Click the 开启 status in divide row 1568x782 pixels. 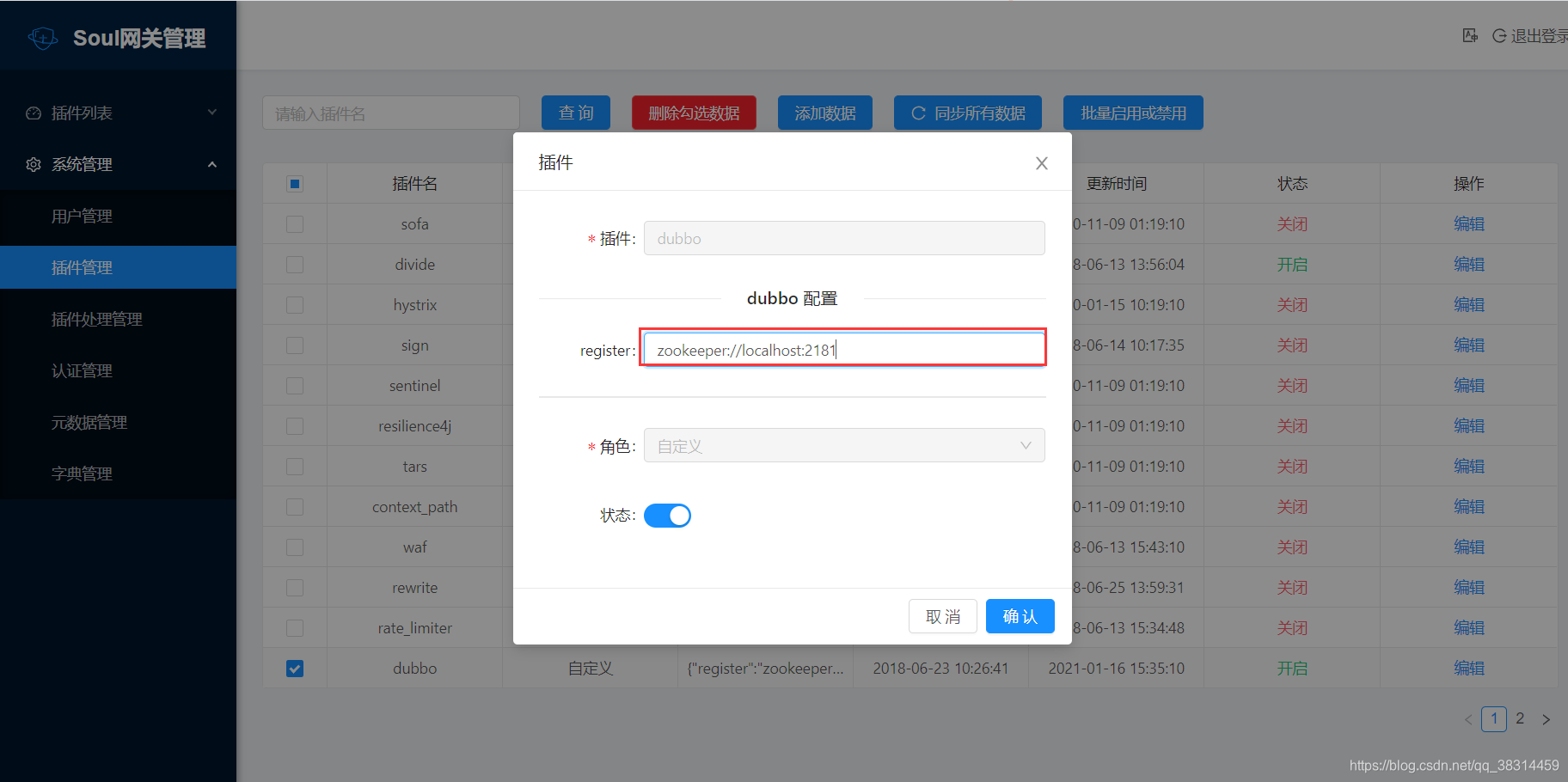[1292, 265]
